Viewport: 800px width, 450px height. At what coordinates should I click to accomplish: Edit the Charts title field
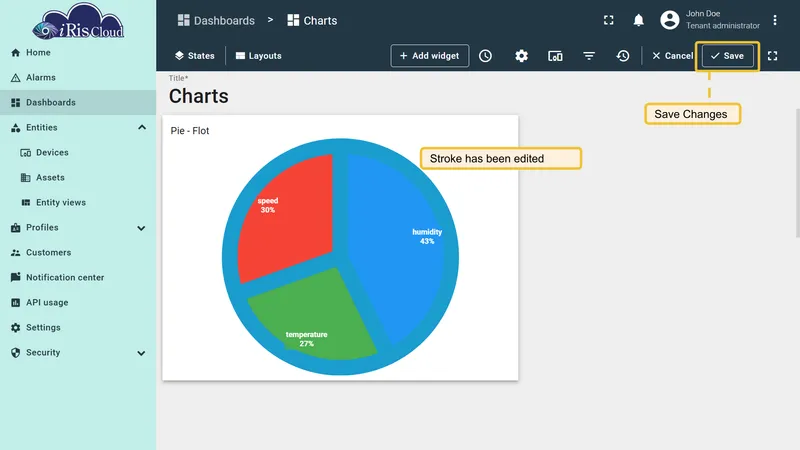tap(198, 96)
